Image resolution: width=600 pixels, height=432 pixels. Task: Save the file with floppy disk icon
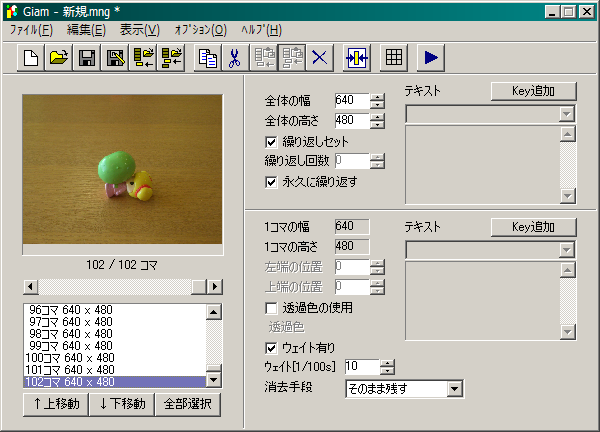[x=86, y=58]
